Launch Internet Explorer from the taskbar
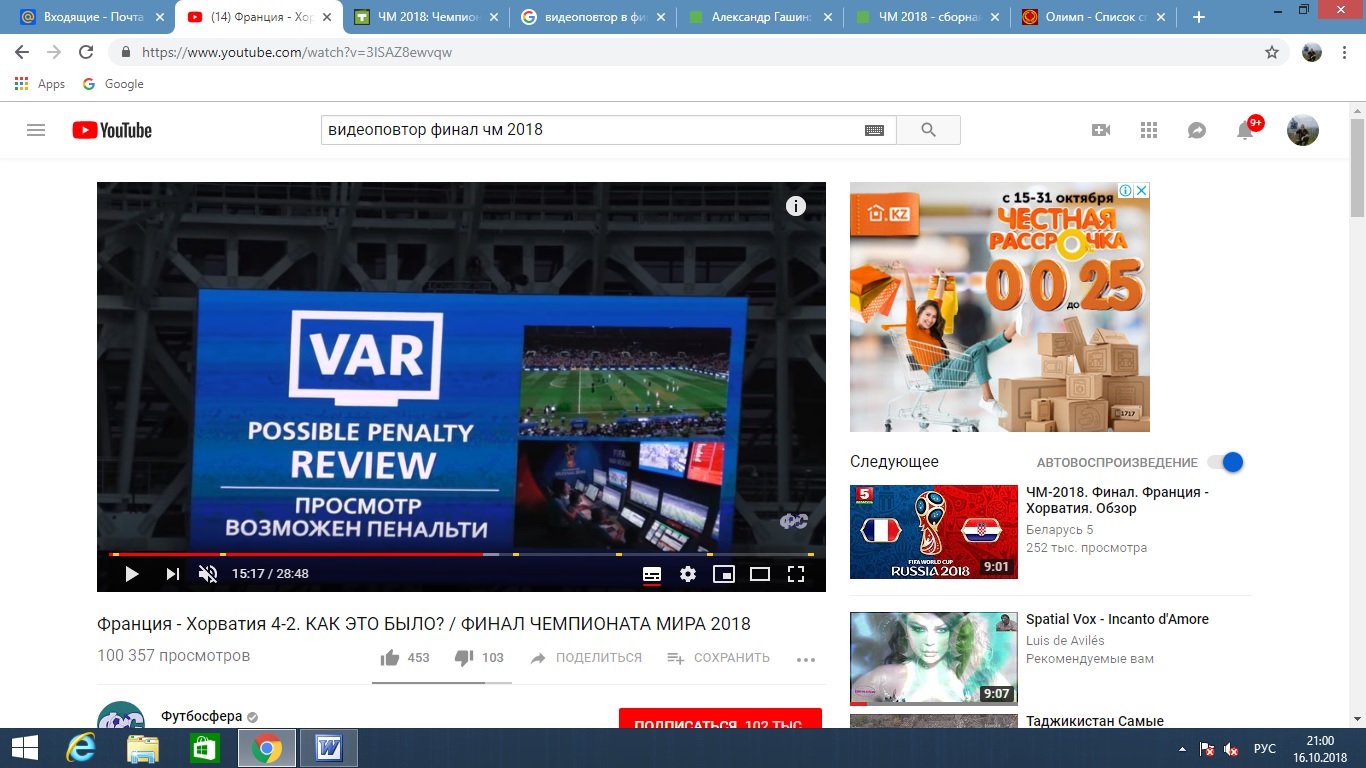The width and height of the screenshot is (1366, 768). (x=80, y=748)
